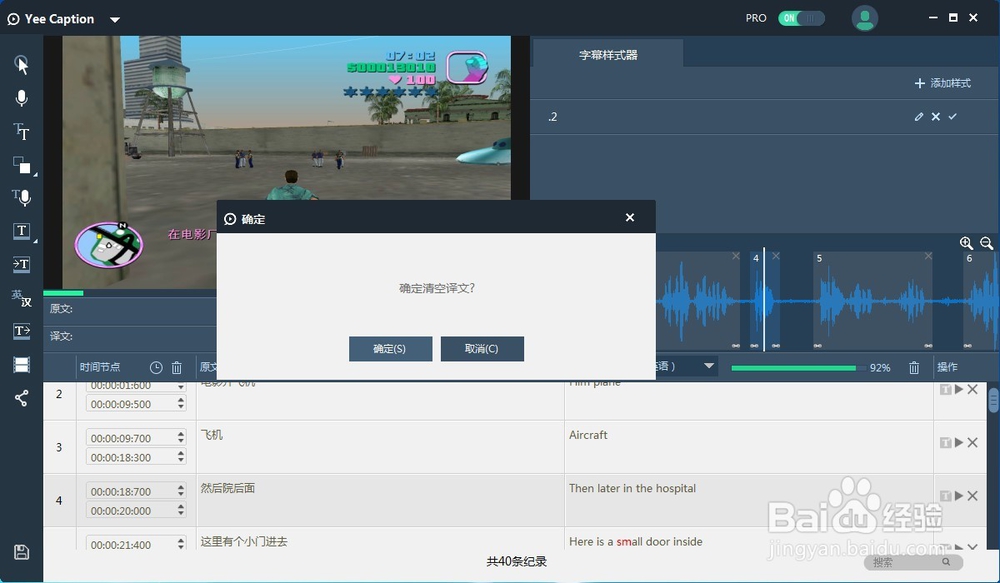
Task: Click the film strip video tool
Action: point(22,365)
